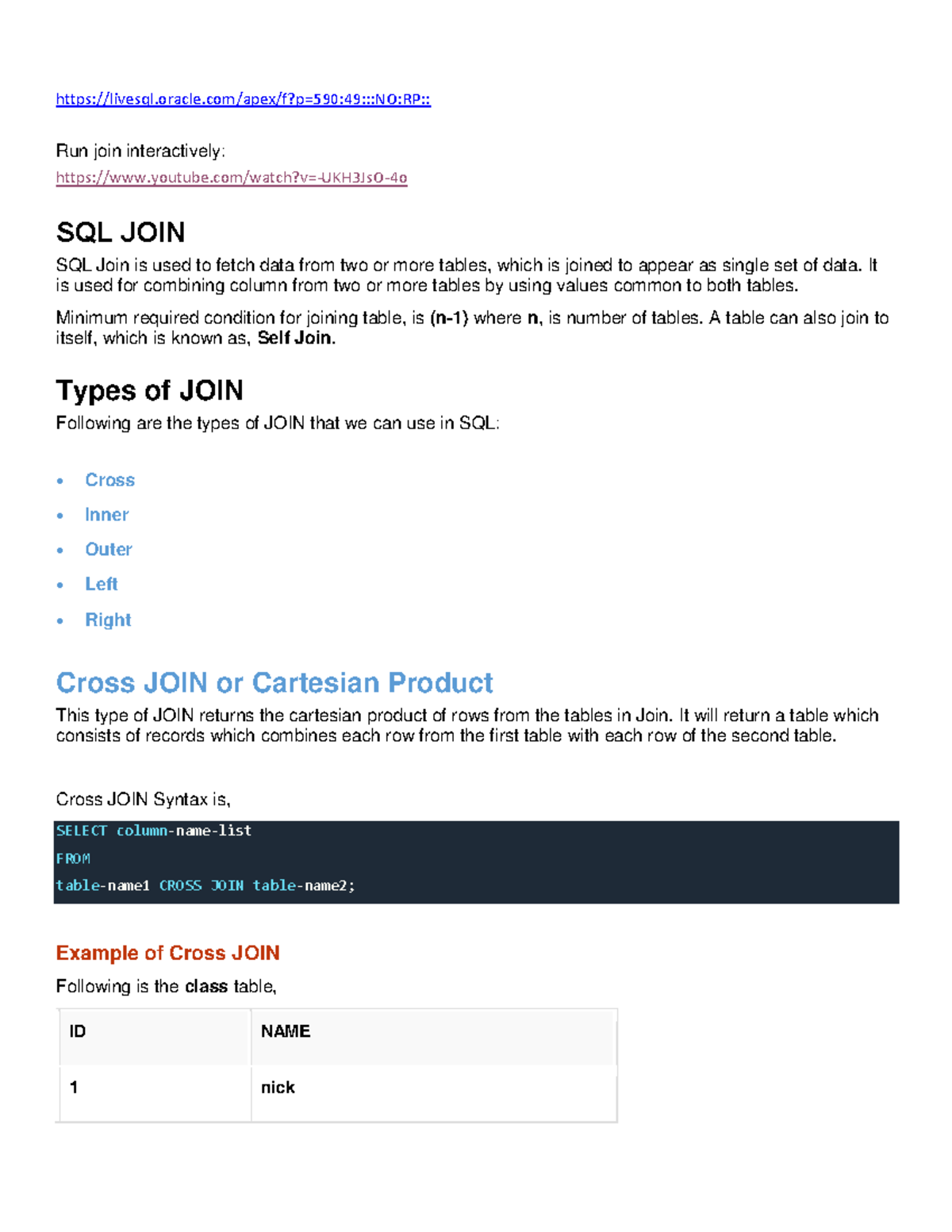
Task: Select the Right join bullet link
Action: coord(108,620)
